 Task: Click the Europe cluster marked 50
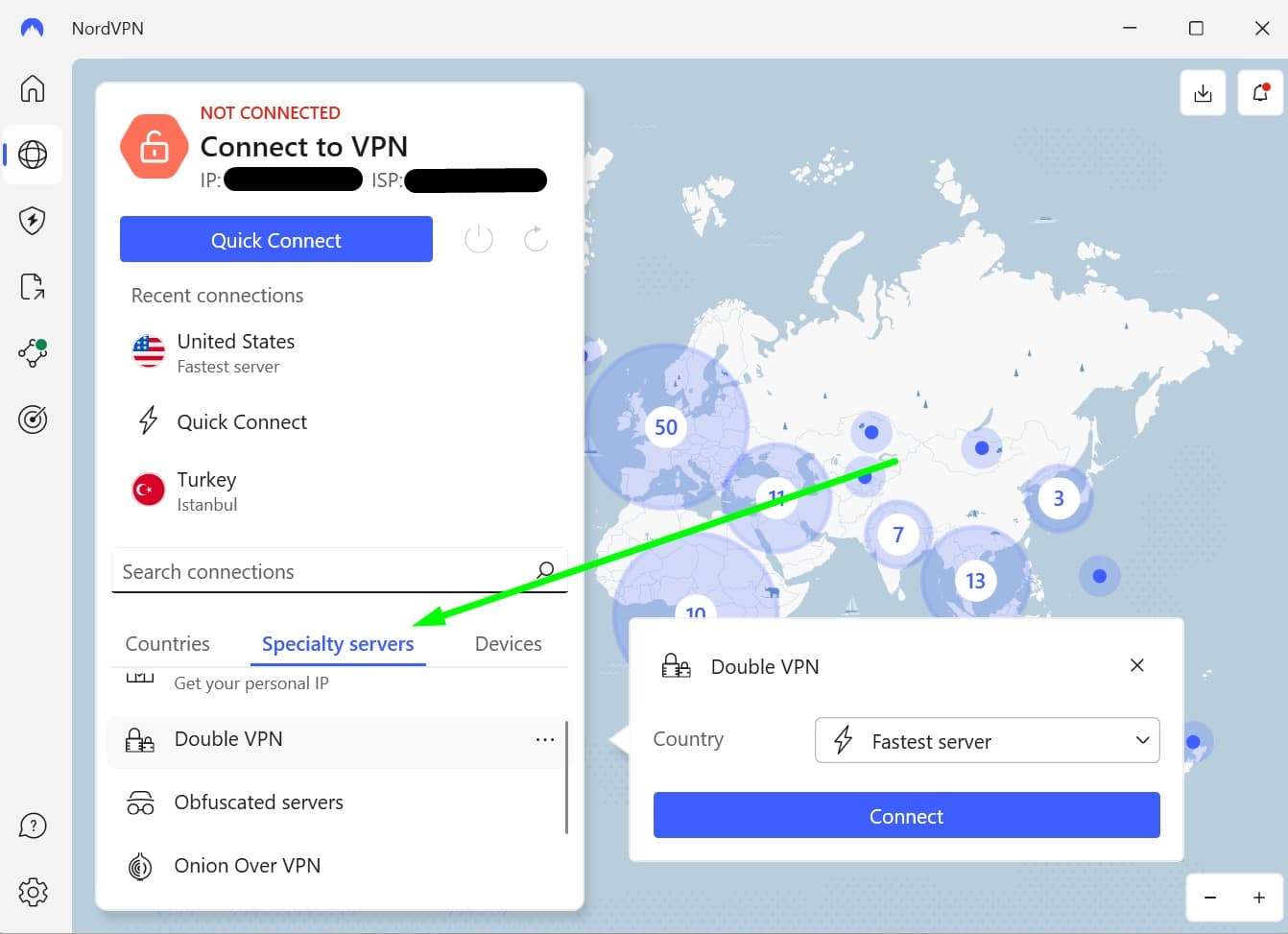[x=666, y=427]
